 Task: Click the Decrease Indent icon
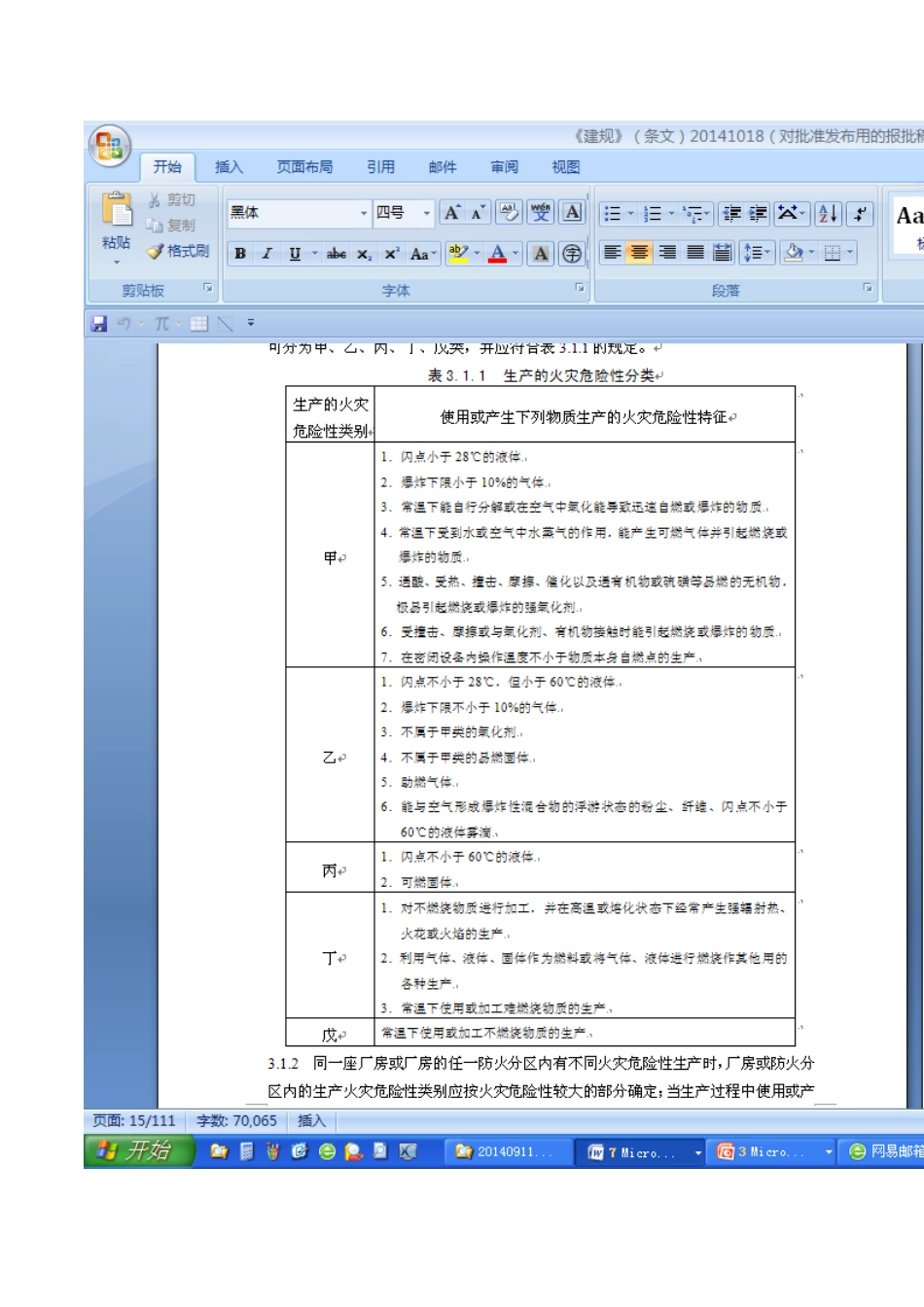[732, 214]
